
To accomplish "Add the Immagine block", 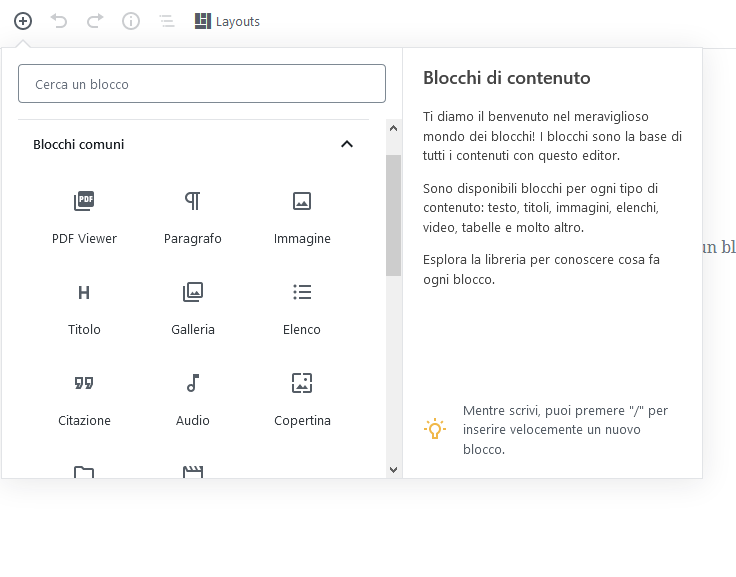I will pyautogui.click(x=302, y=214).
